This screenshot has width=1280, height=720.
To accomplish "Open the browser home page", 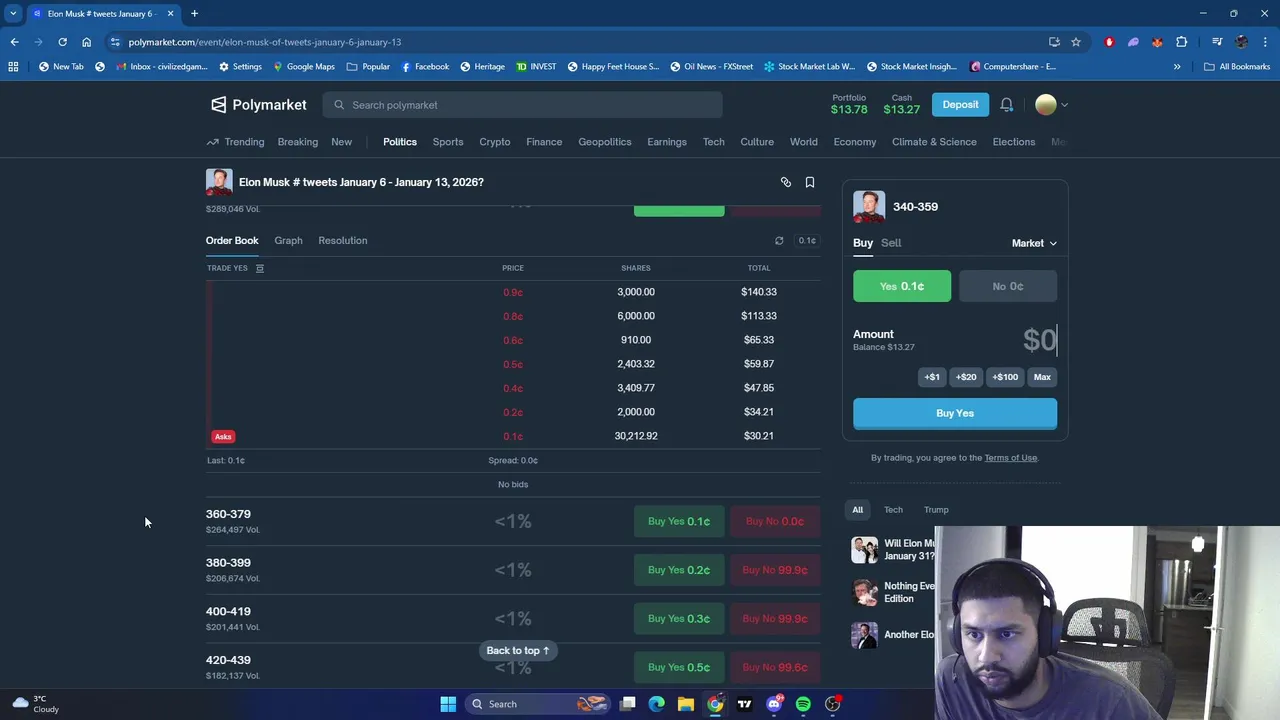I will 86,42.
